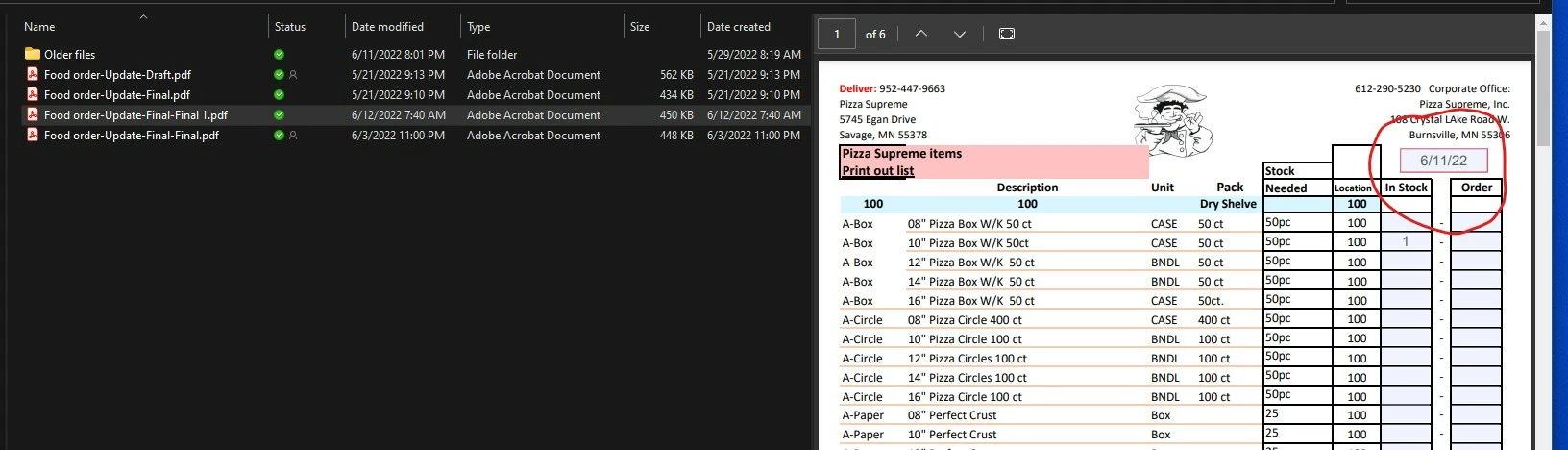Click fit-to-page icon in PDF preview toolbar
1568x450 pixels.
(1006, 34)
